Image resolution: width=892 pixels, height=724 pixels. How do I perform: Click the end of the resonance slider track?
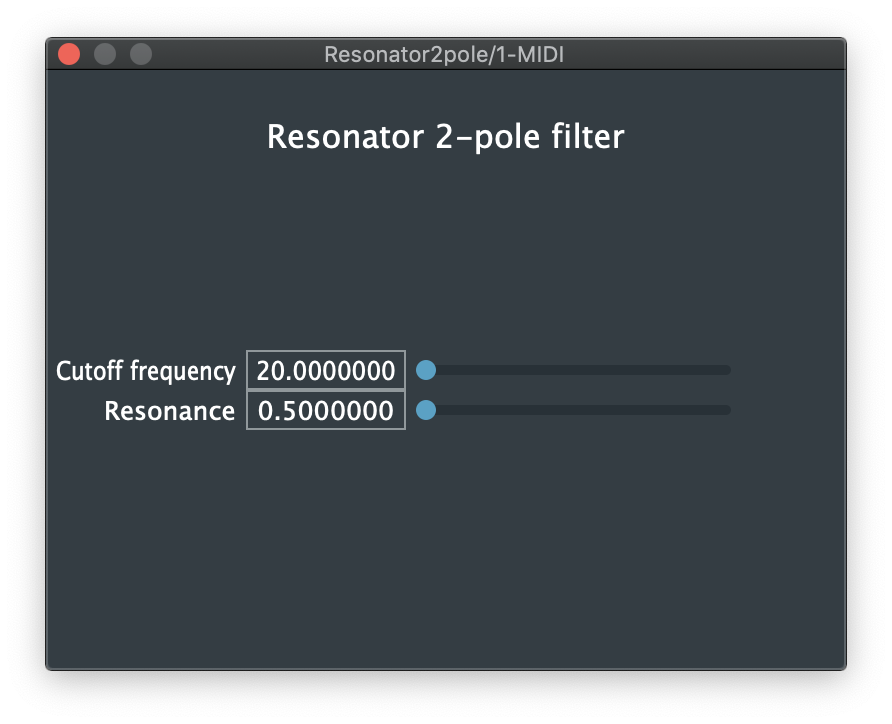pos(725,410)
